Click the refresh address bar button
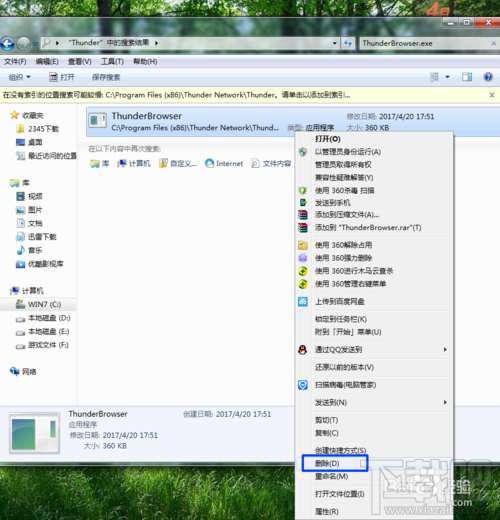Image resolution: width=500 pixels, height=520 pixels. click(348, 43)
